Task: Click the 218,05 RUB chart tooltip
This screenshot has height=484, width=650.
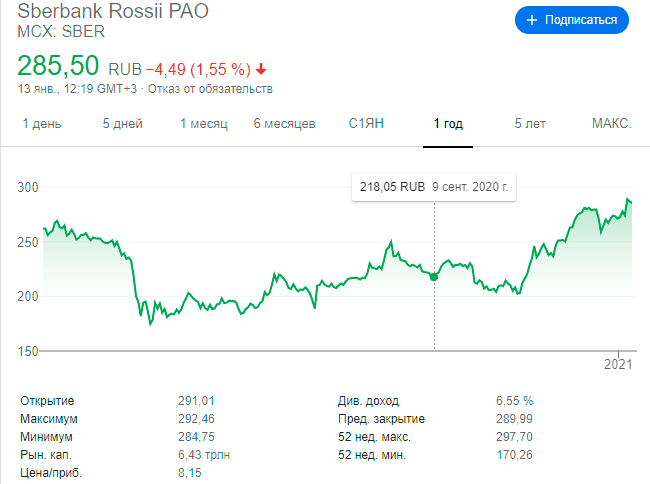Action: point(434,187)
